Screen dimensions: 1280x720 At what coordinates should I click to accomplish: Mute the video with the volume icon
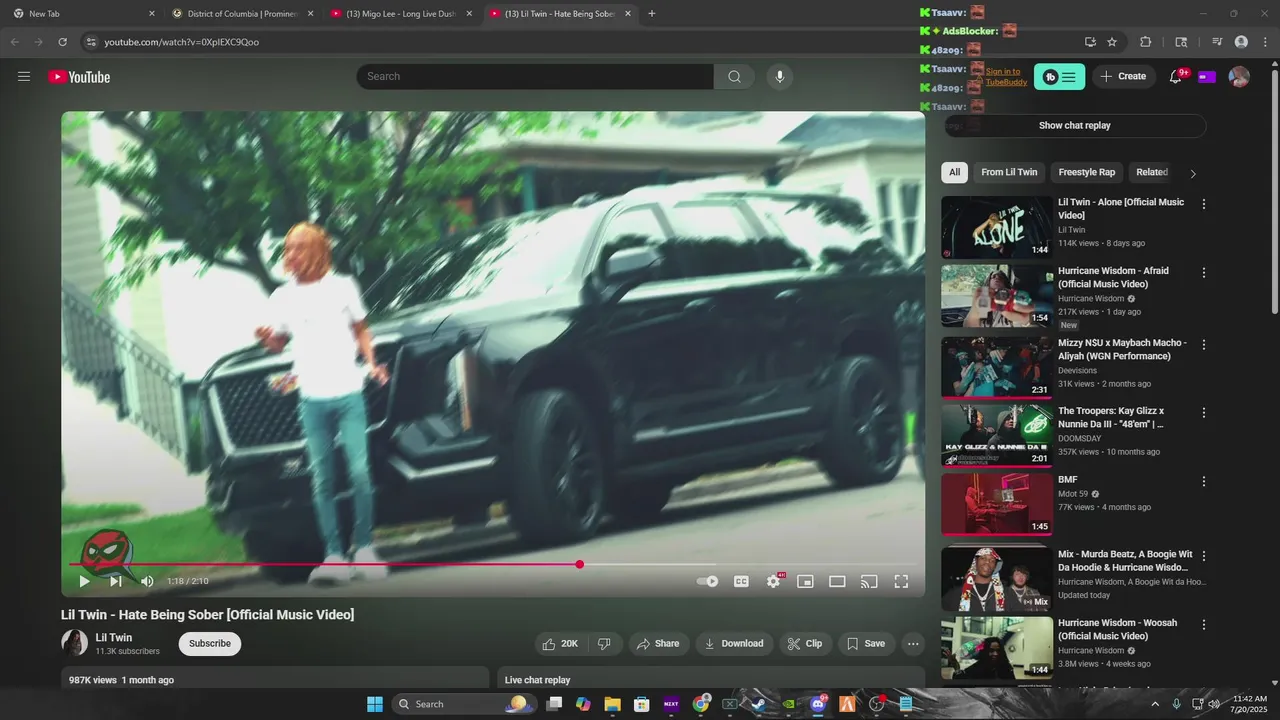pyautogui.click(x=147, y=581)
